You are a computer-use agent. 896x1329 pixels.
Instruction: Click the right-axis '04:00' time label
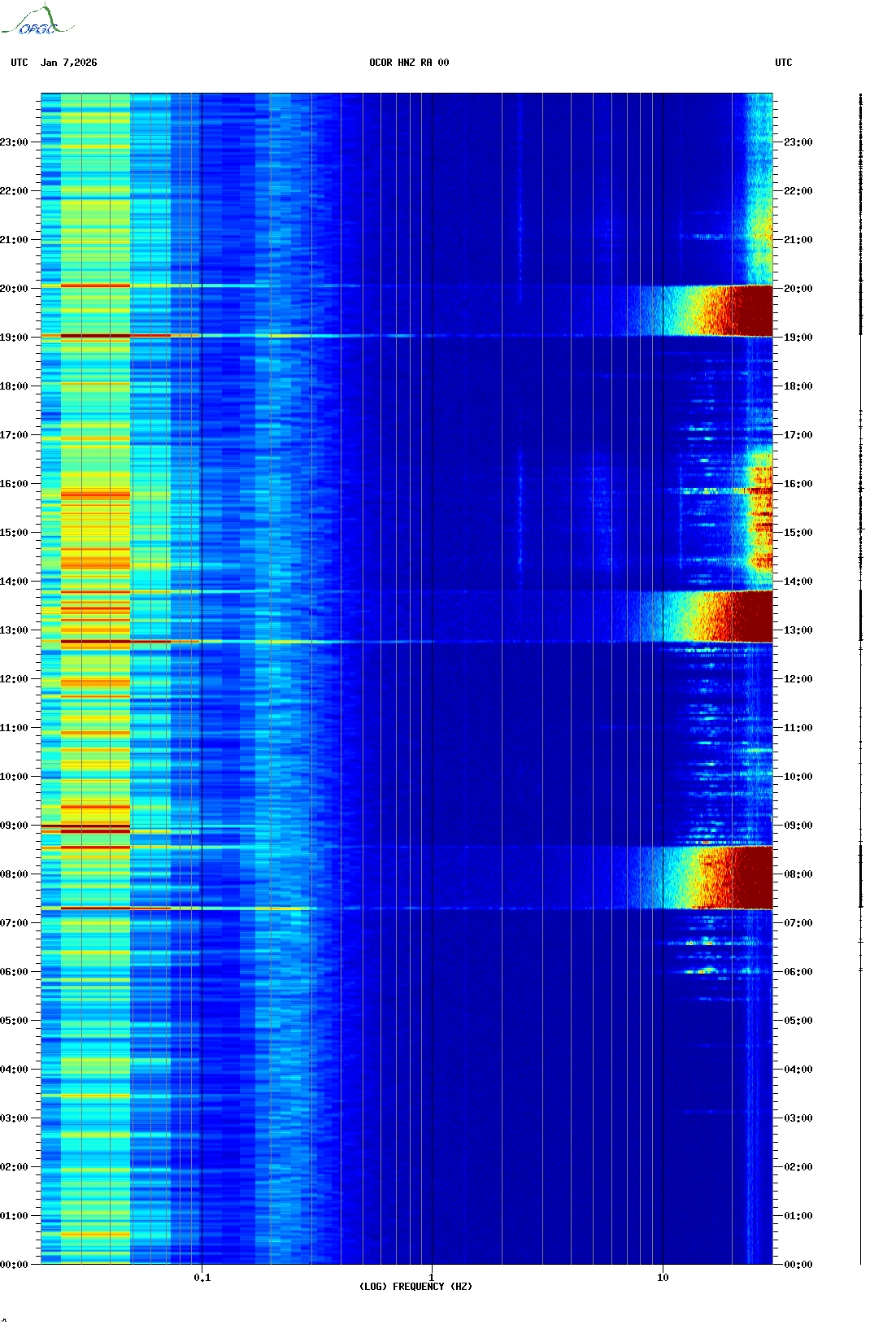(x=798, y=1070)
